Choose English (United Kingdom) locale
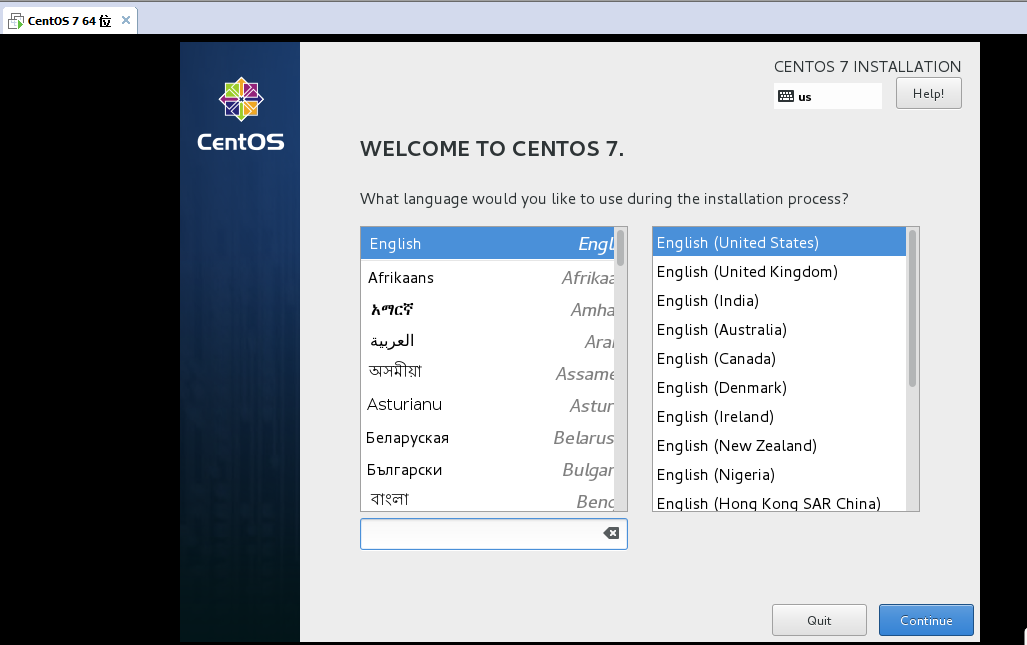Viewport: 1027px width, 645px height. [779, 272]
